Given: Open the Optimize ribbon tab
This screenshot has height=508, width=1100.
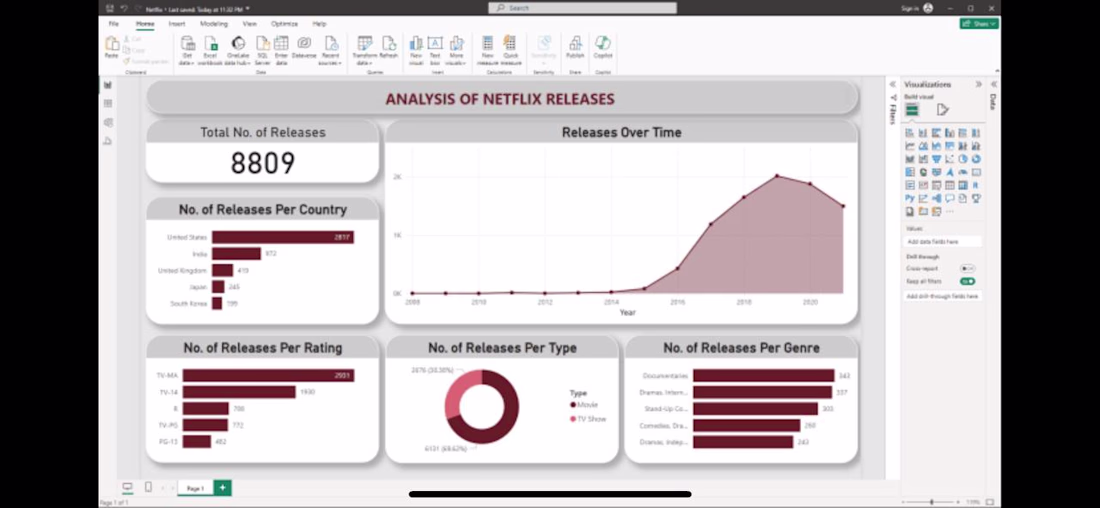Looking at the screenshot, I should [x=284, y=24].
